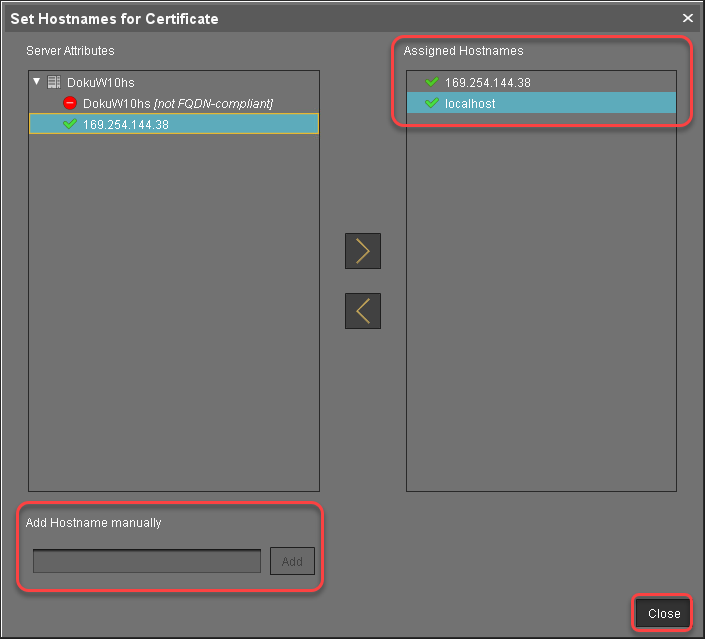This screenshot has height=639, width=705.
Task: Select the DokuW10hs root server entry
Action: tap(100, 83)
